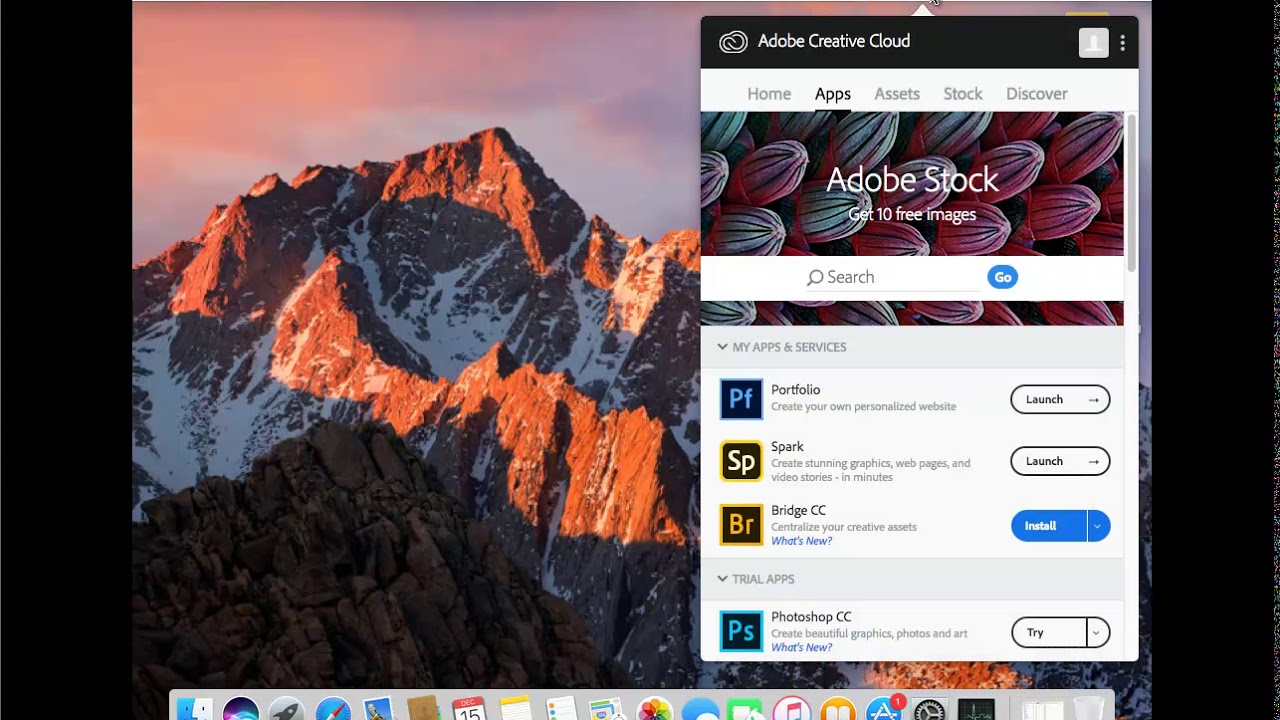The image size is (1280, 720).
Task: Click the 'Get 10 free images' text
Action: coord(912,214)
